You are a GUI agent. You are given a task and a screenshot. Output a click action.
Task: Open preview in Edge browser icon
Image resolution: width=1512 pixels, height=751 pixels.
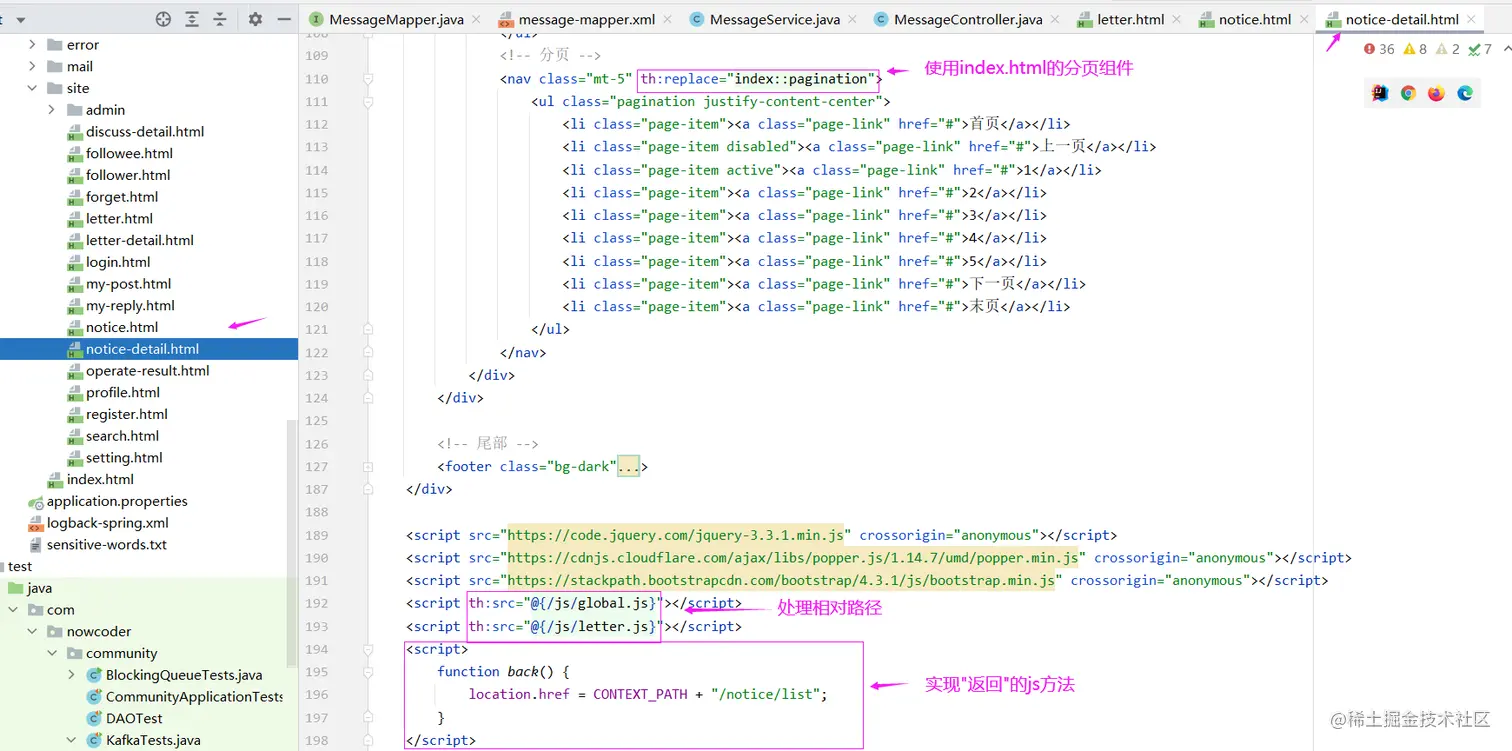coord(1465,93)
